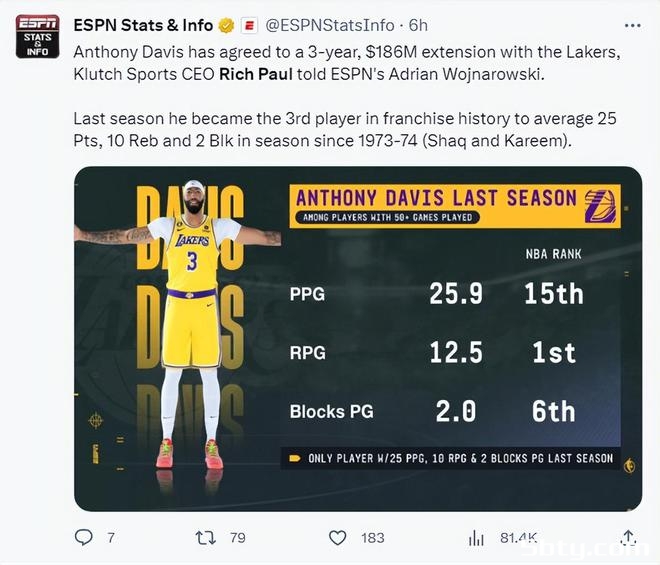
Task: Click the Lakers logo in graphic
Action: (x=601, y=206)
